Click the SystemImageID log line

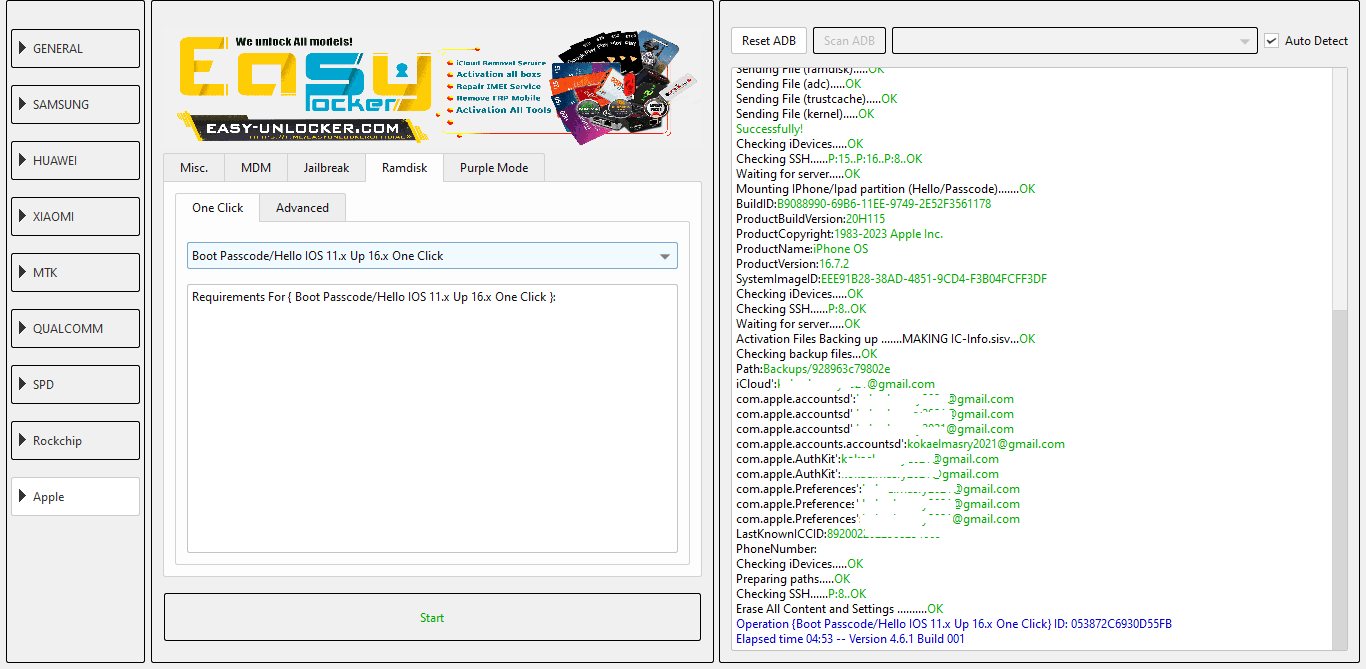(891, 279)
